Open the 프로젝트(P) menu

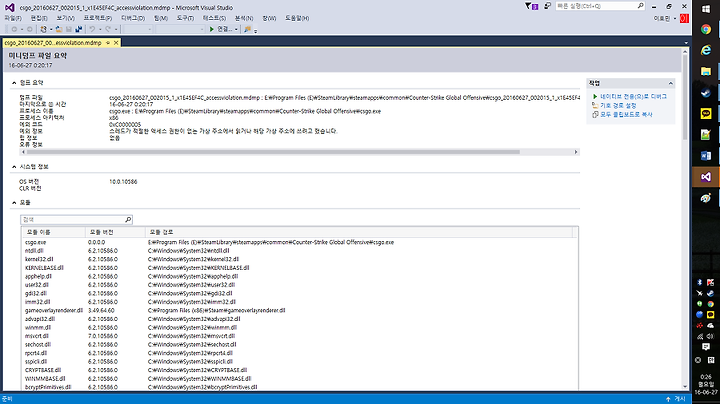coord(97,18)
